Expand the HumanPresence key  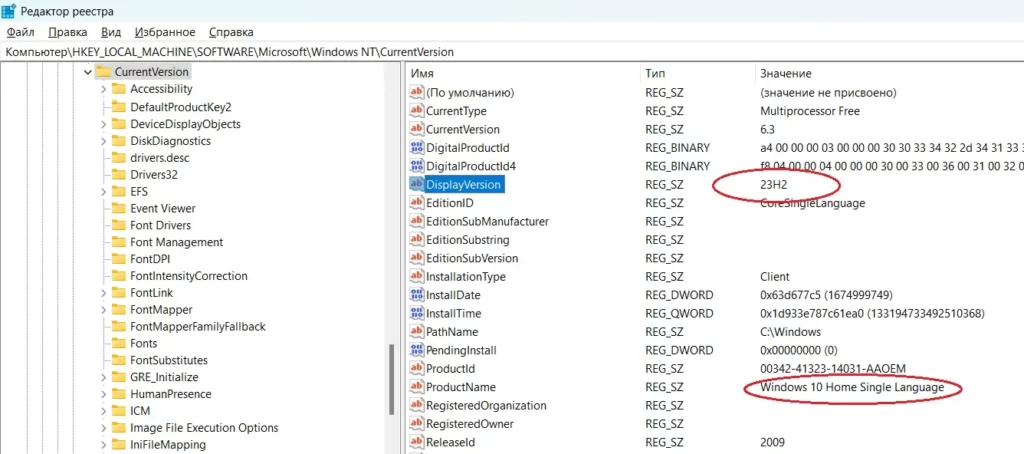coord(104,395)
